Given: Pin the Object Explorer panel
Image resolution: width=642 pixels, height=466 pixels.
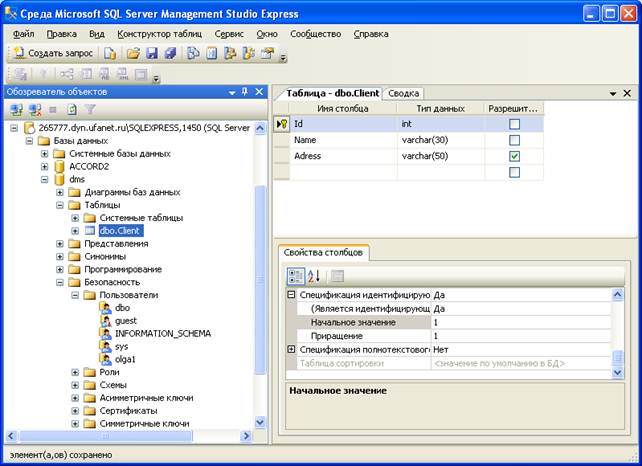Looking at the screenshot, I should pos(245,92).
